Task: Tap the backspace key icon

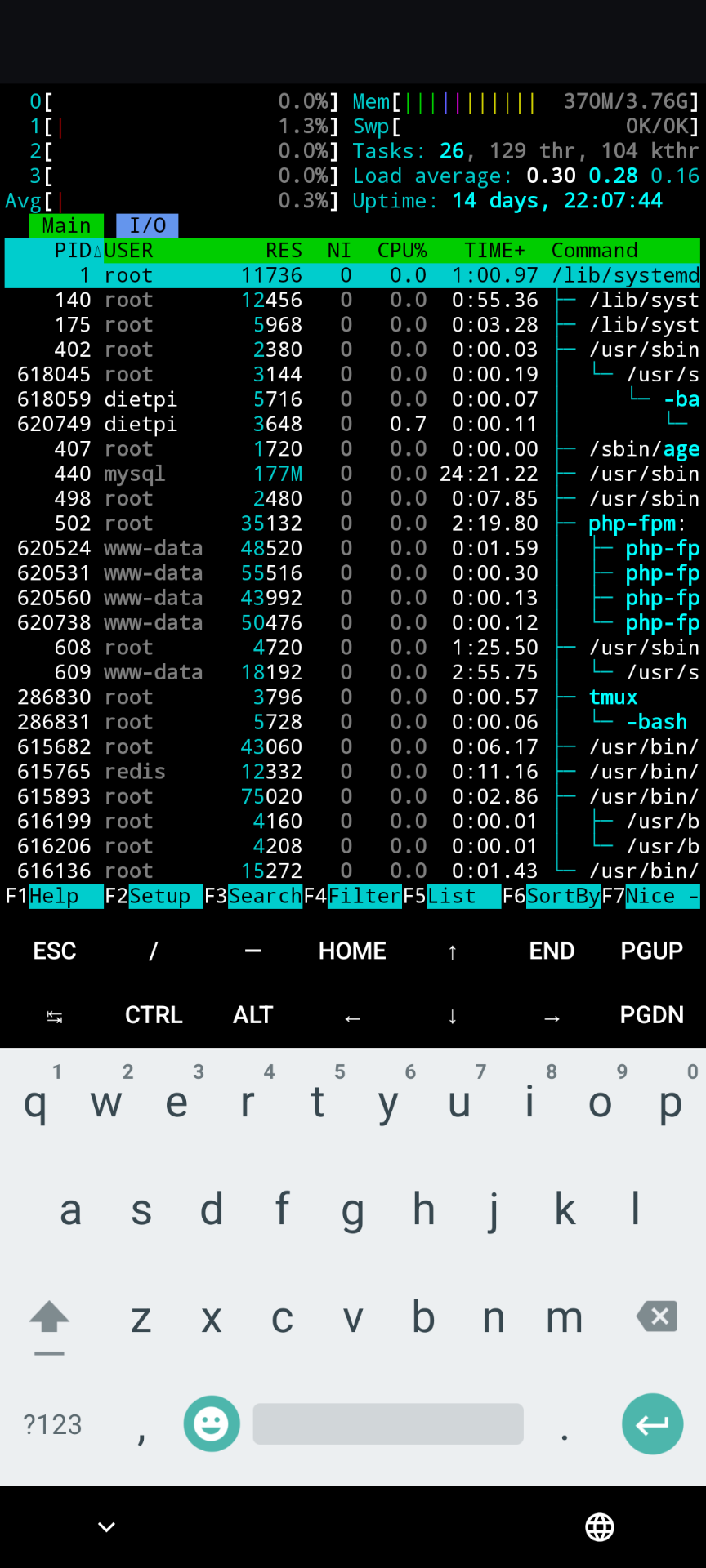Action: coord(657,1316)
